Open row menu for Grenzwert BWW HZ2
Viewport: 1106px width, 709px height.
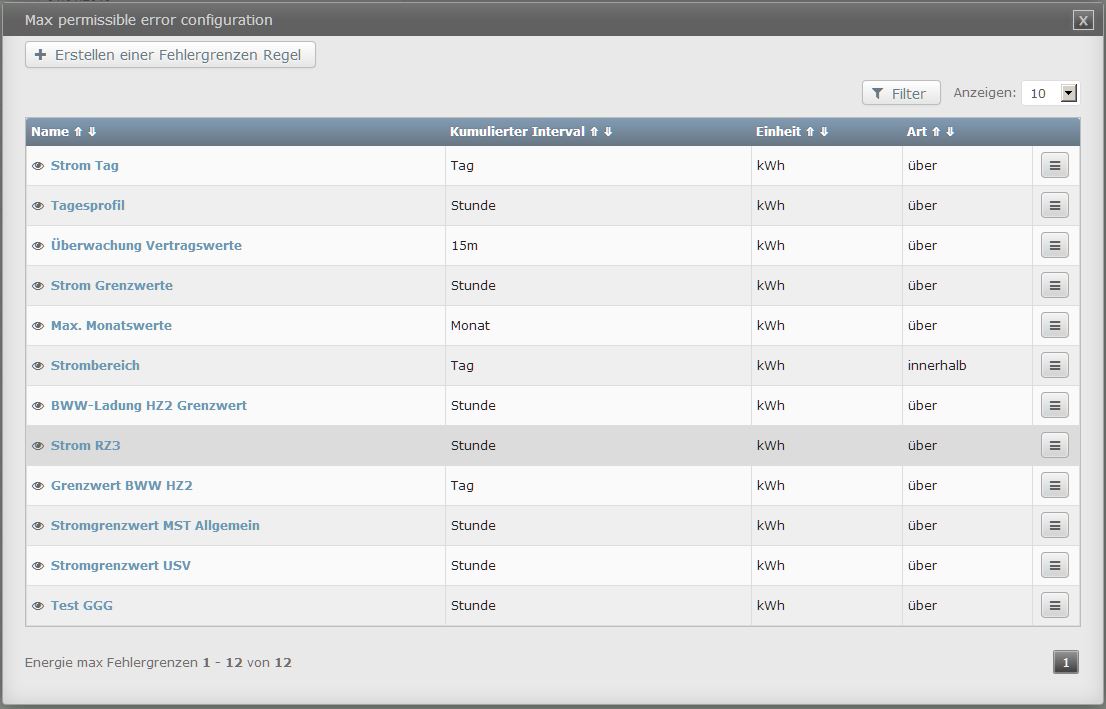tap(1055, 485)
